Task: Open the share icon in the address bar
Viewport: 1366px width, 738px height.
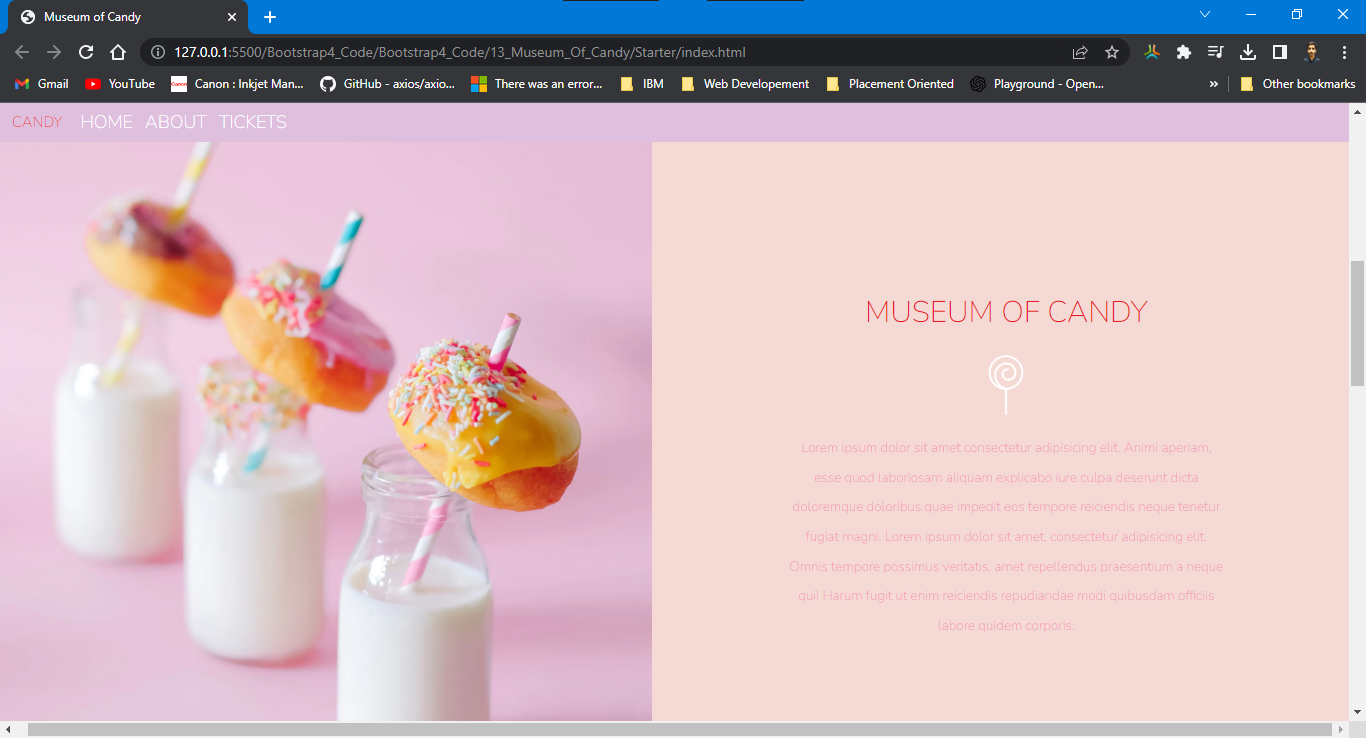Action: (x=1082, y=51)
